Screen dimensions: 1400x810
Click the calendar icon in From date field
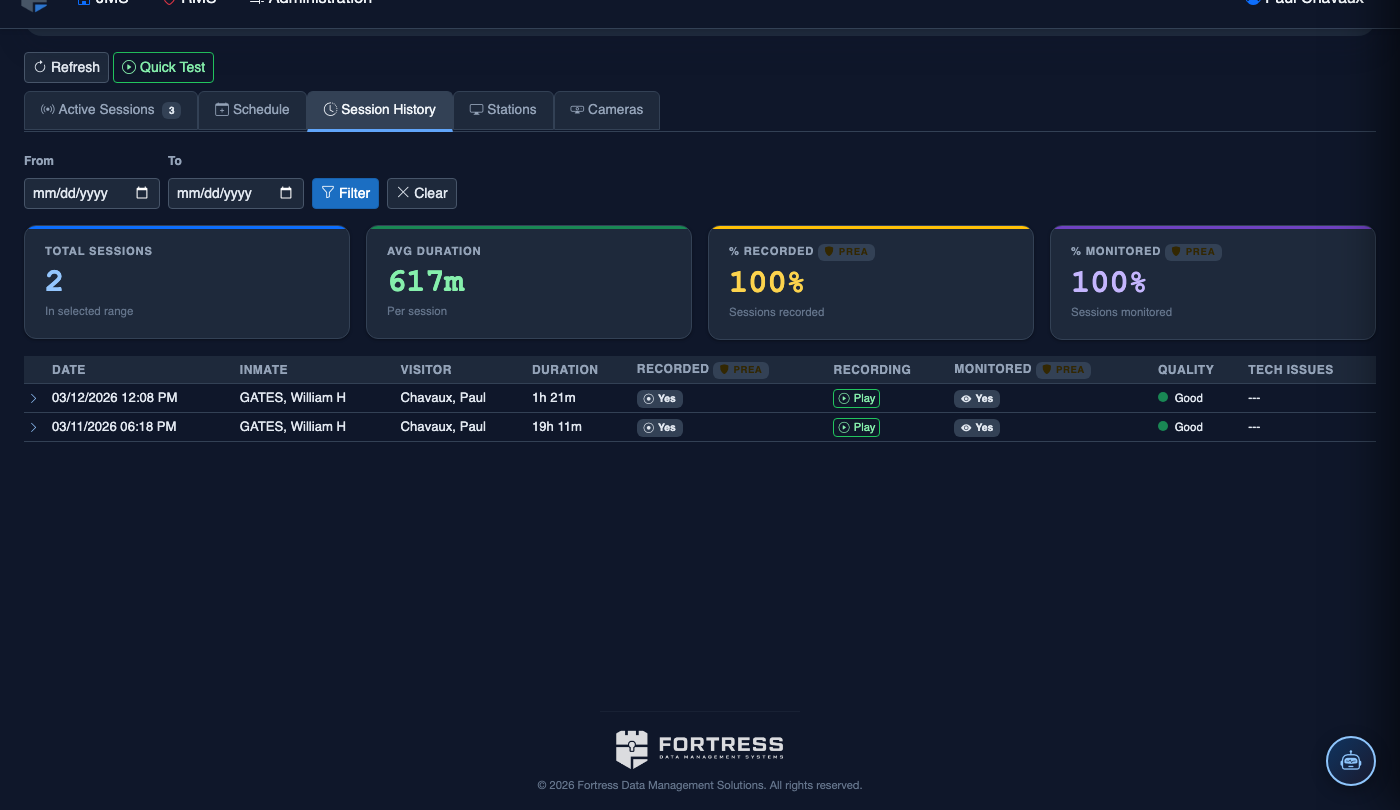pyautogui.click(x=142, y=193)
